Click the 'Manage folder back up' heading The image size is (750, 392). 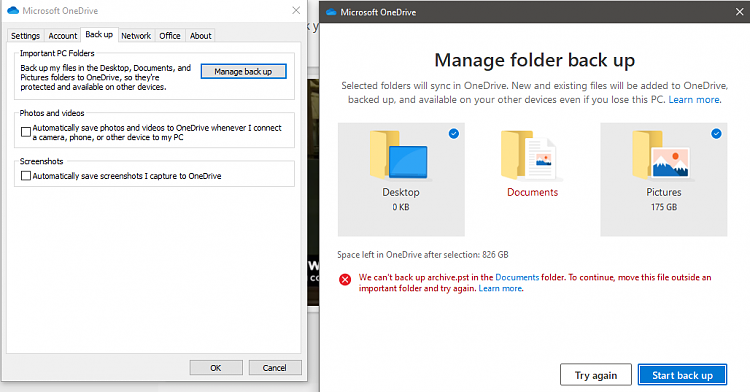(534, 60)
